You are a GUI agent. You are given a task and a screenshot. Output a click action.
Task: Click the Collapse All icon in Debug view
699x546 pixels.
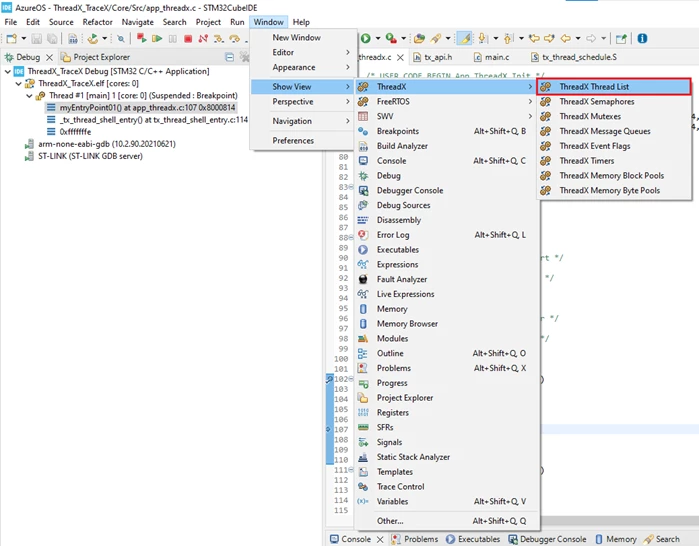coord(230,57)
